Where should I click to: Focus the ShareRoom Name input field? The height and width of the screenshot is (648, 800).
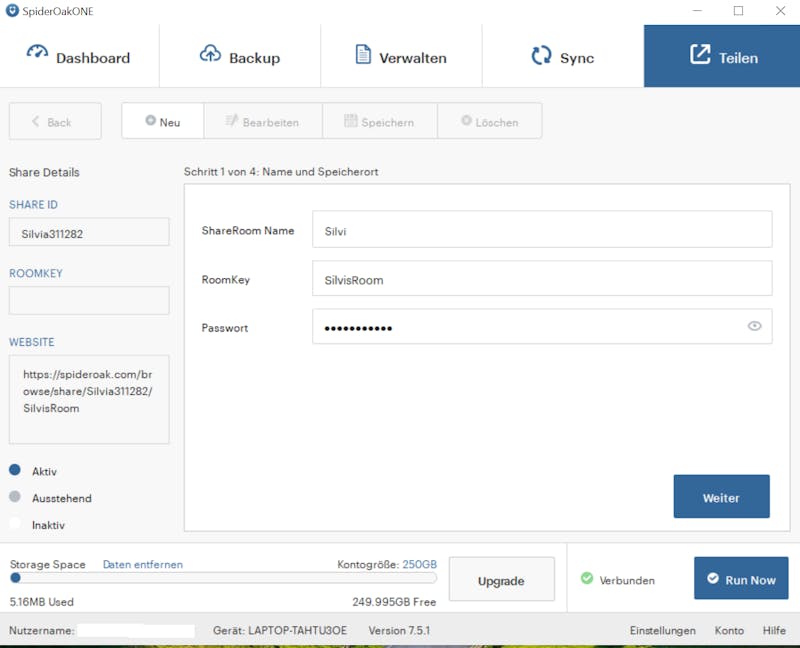542,230
